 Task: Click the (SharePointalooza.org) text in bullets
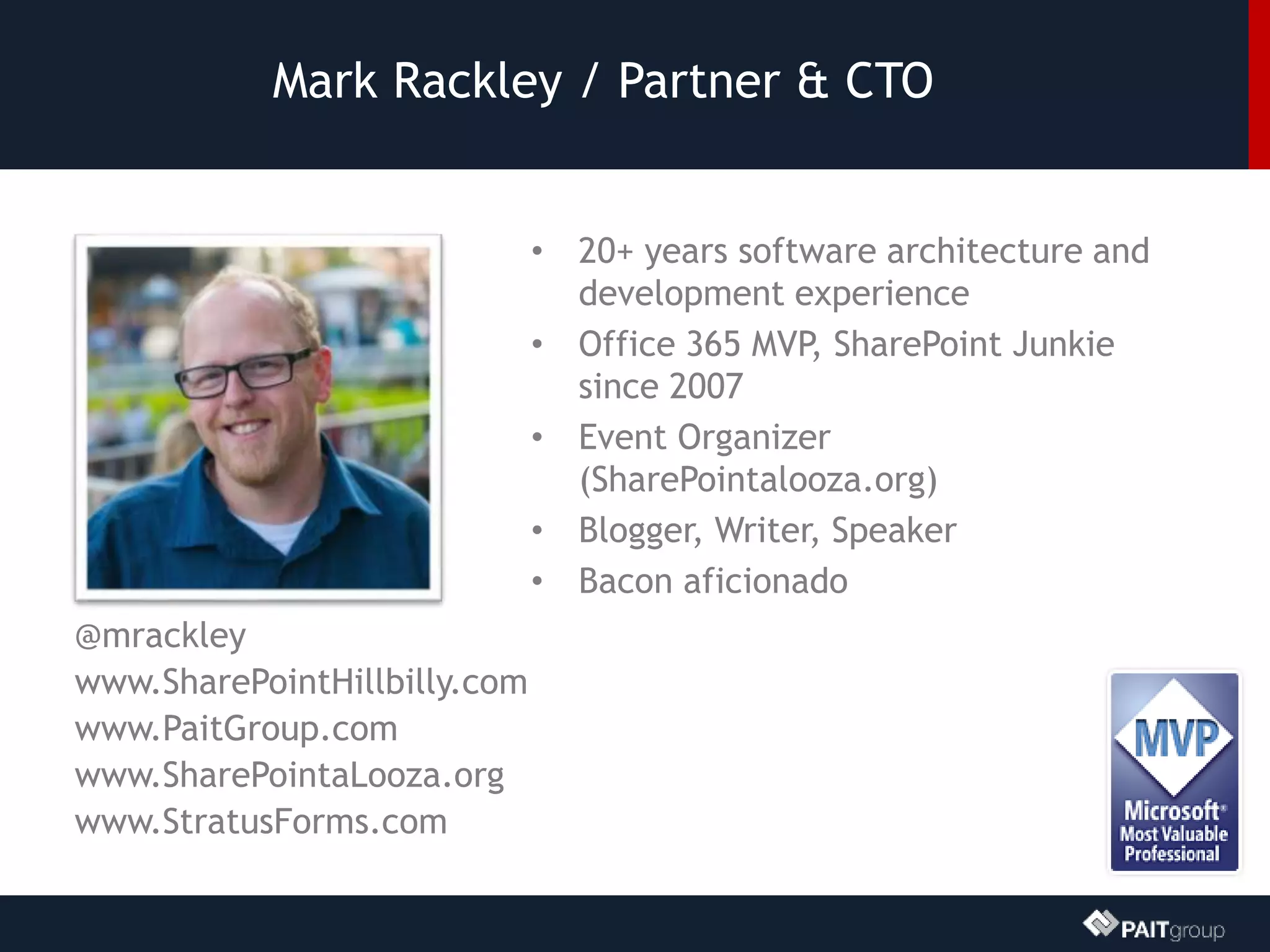(758, 480)
